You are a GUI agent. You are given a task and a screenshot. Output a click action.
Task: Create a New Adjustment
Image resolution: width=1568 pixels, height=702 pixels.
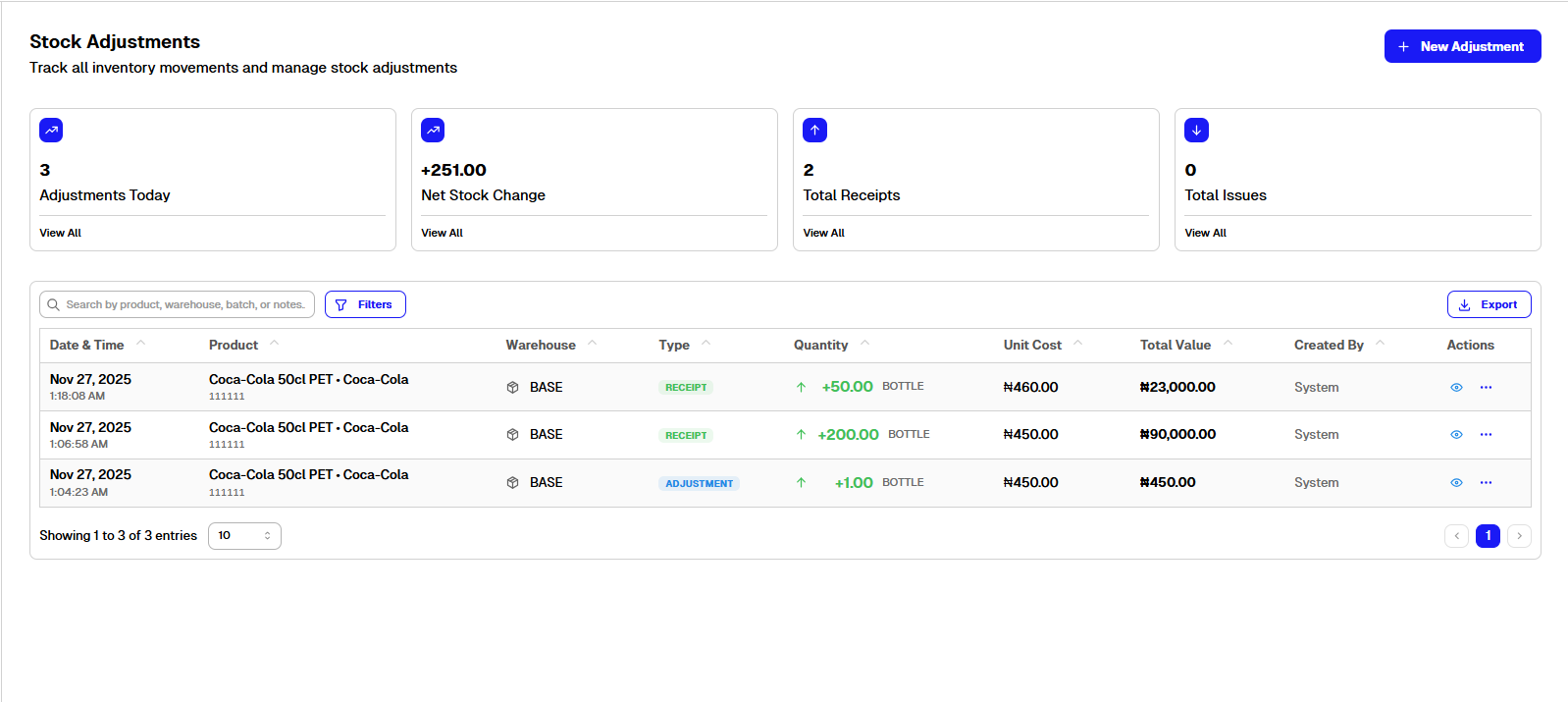[x=1462, y=46]
